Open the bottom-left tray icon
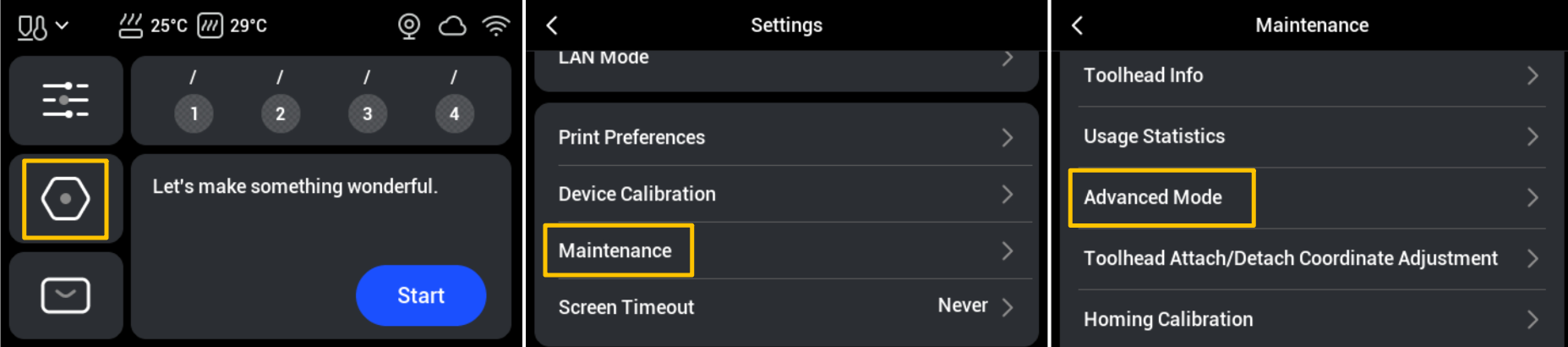 (65, 295)
